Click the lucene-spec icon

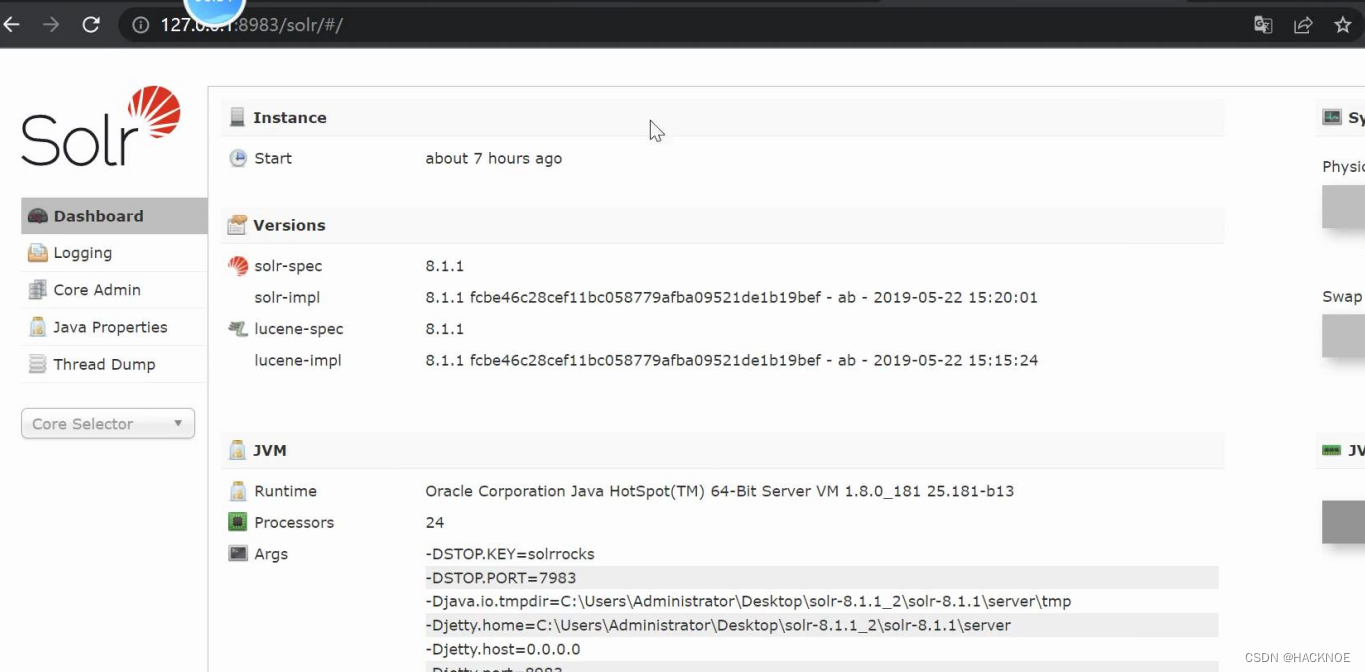point(238,328)
